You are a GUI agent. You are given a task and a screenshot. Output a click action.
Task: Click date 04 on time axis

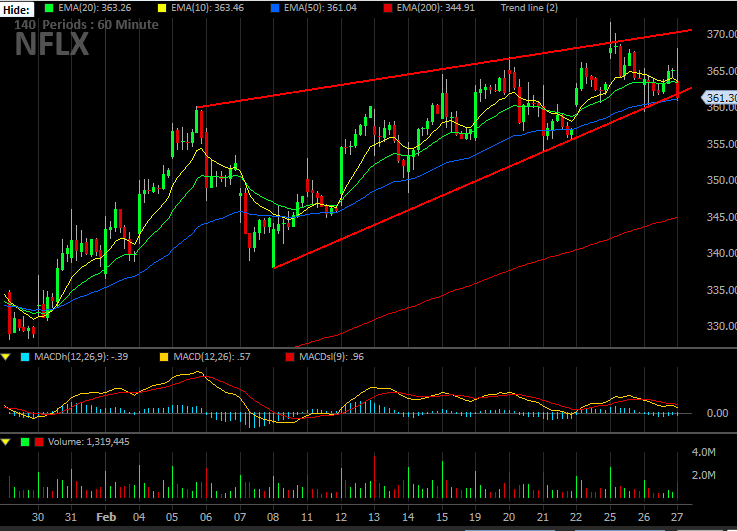pyautogui.click(x=139, y=517)
